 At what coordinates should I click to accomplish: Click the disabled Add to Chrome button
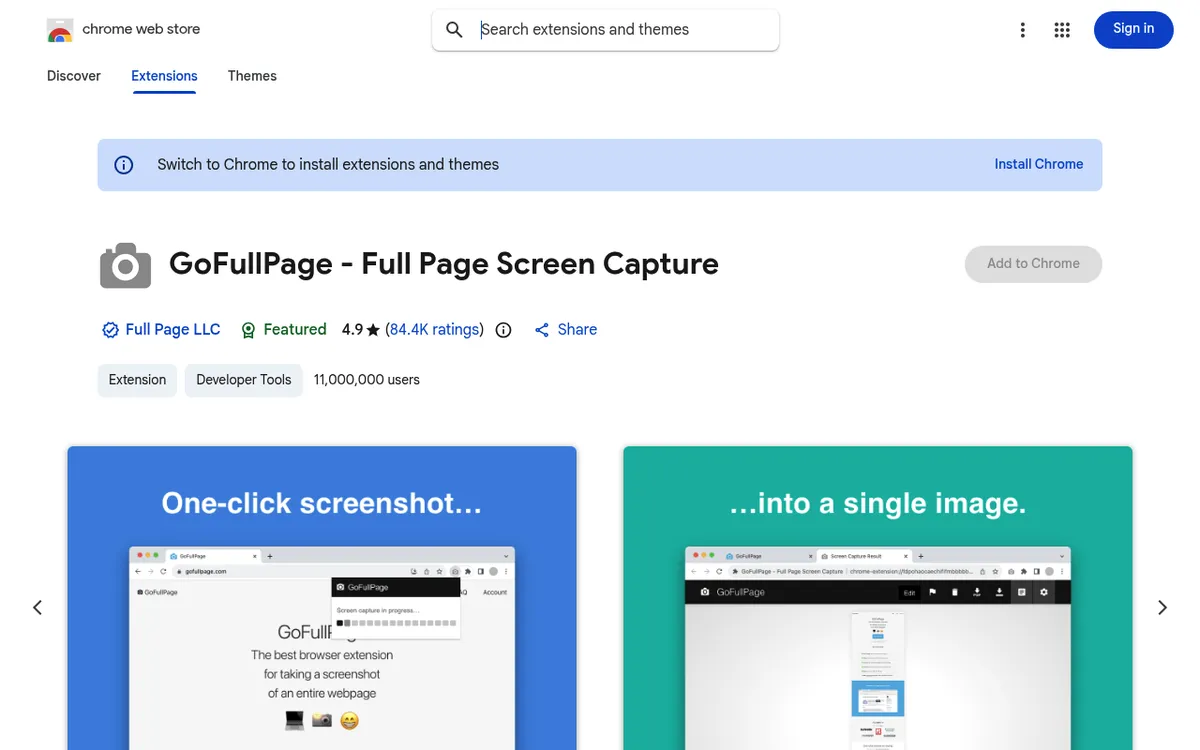[1033, 264]
